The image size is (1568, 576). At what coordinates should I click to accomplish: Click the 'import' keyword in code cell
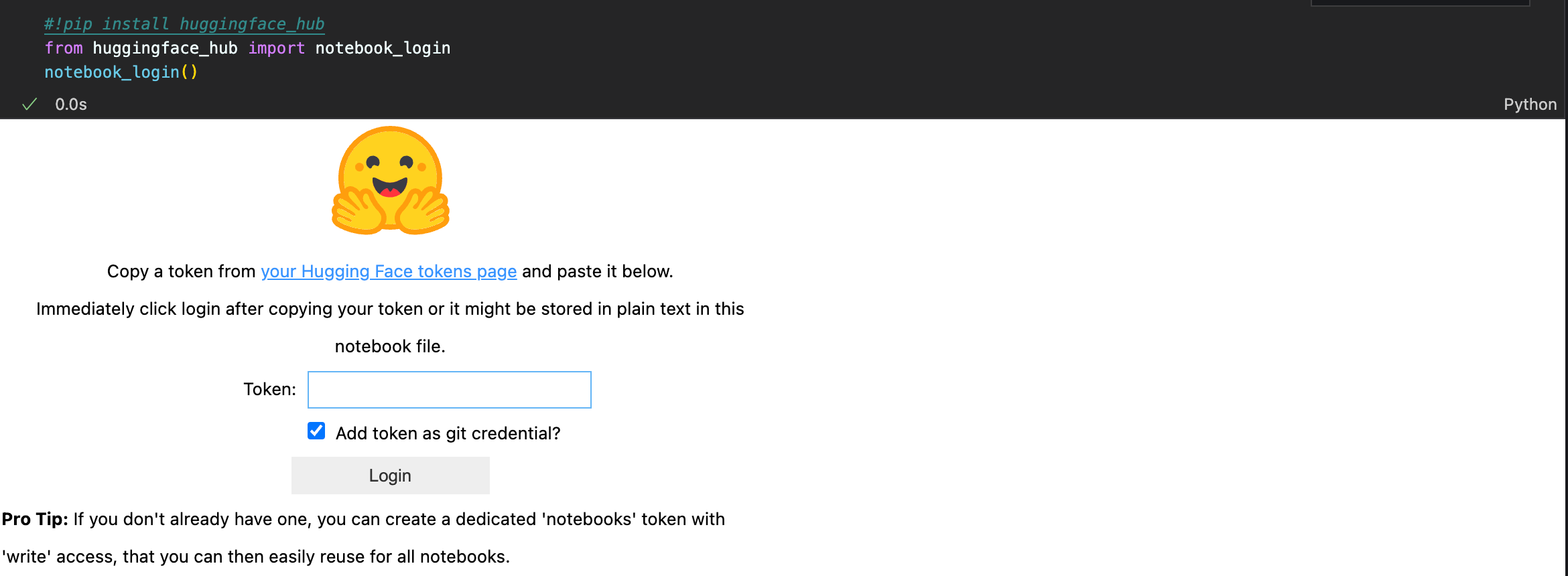click(276, 48)
